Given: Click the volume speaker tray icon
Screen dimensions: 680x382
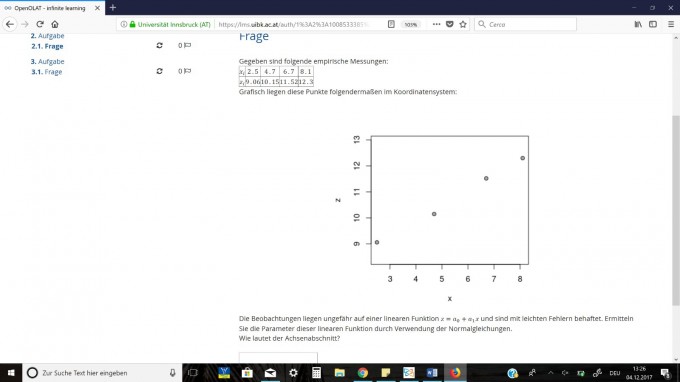Looking at the screenshot, I should coord(565,373).
